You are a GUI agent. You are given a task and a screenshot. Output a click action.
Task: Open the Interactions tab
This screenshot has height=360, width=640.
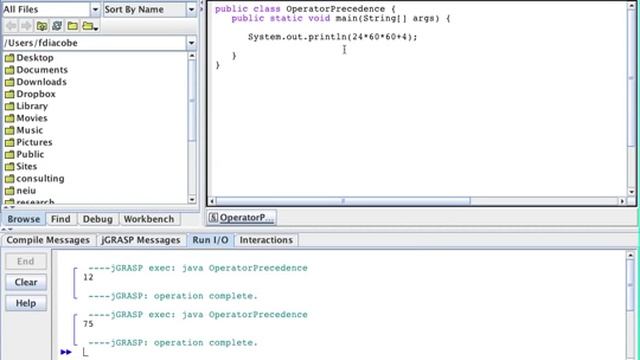click(266, 240)
